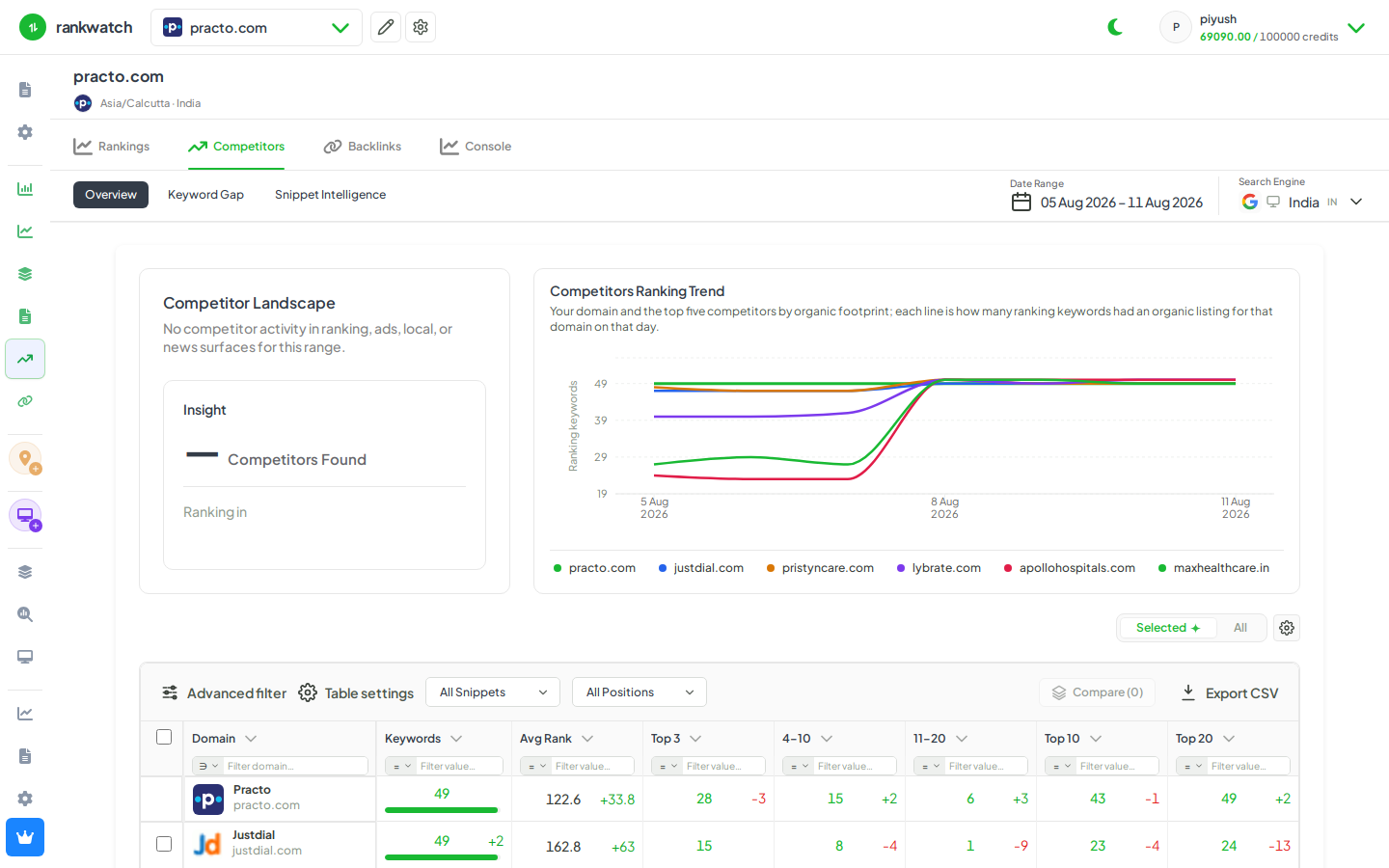The height and width of the screenshot is (868, 1389).
Task: Toggle dark mode moon icon
Action: (1115, 27)
